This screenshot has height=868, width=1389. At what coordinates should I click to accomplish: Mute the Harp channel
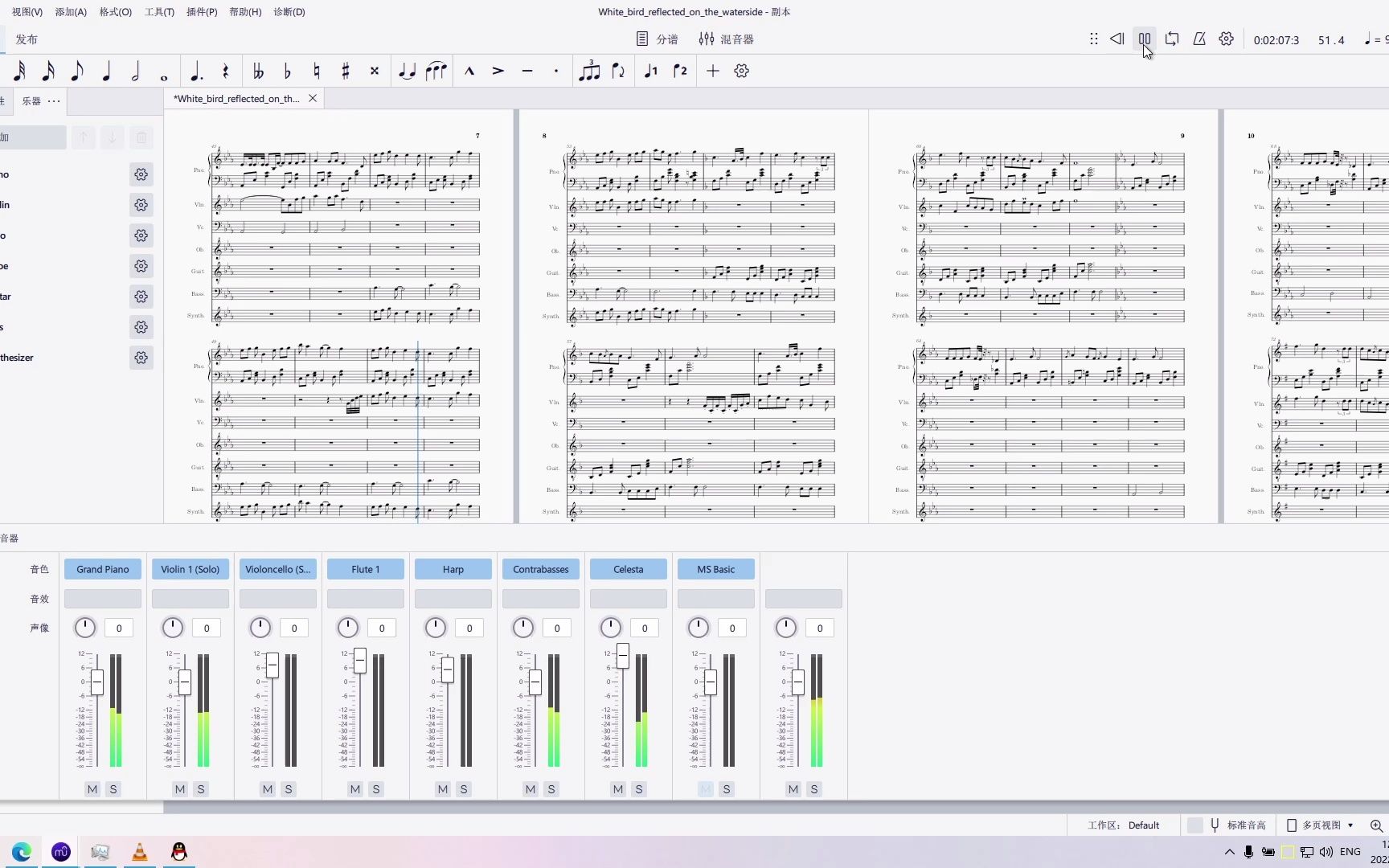click(x=442, y=789)
